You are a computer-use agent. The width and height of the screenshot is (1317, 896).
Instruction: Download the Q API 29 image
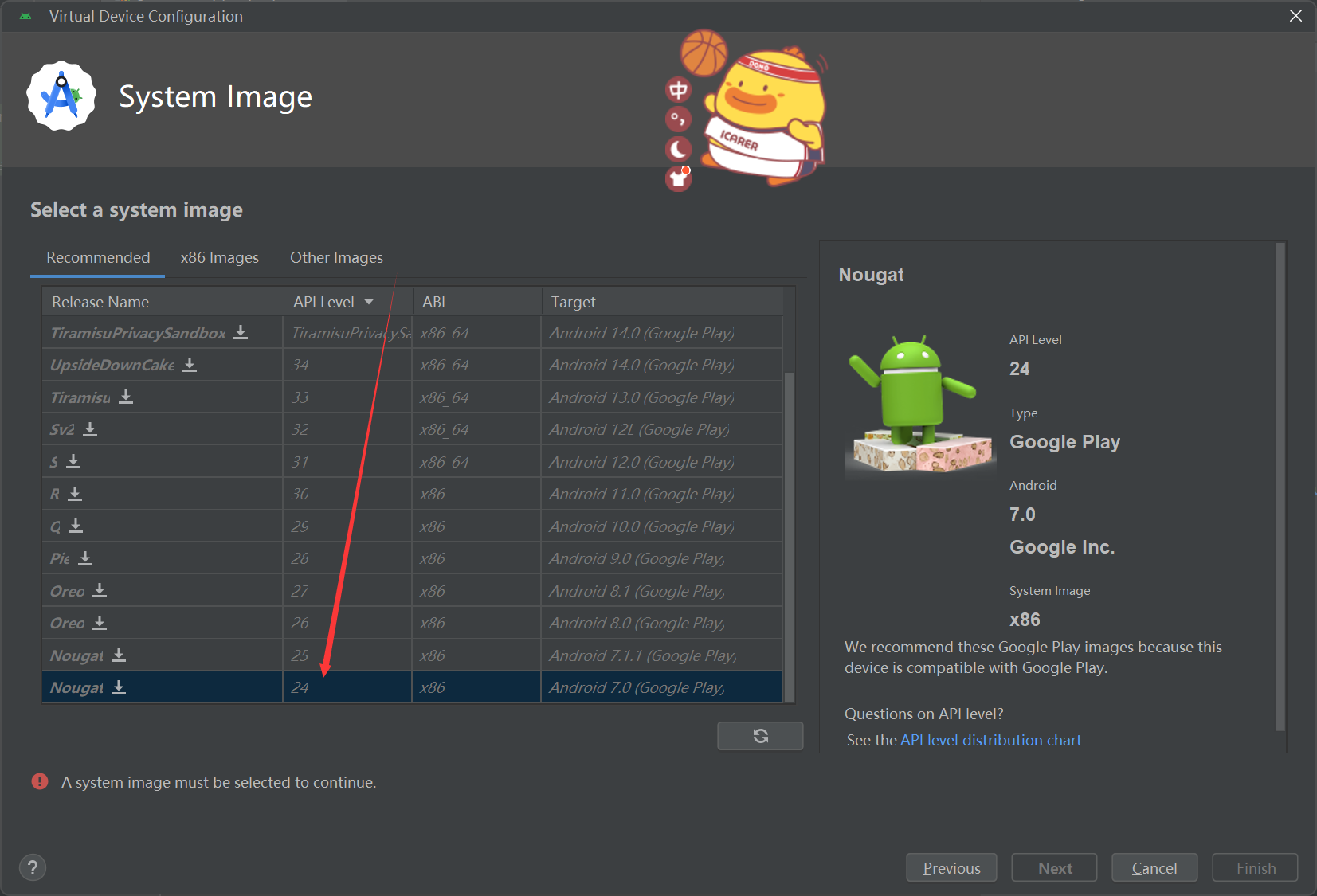pyautogui.click(x=76, y=526)
